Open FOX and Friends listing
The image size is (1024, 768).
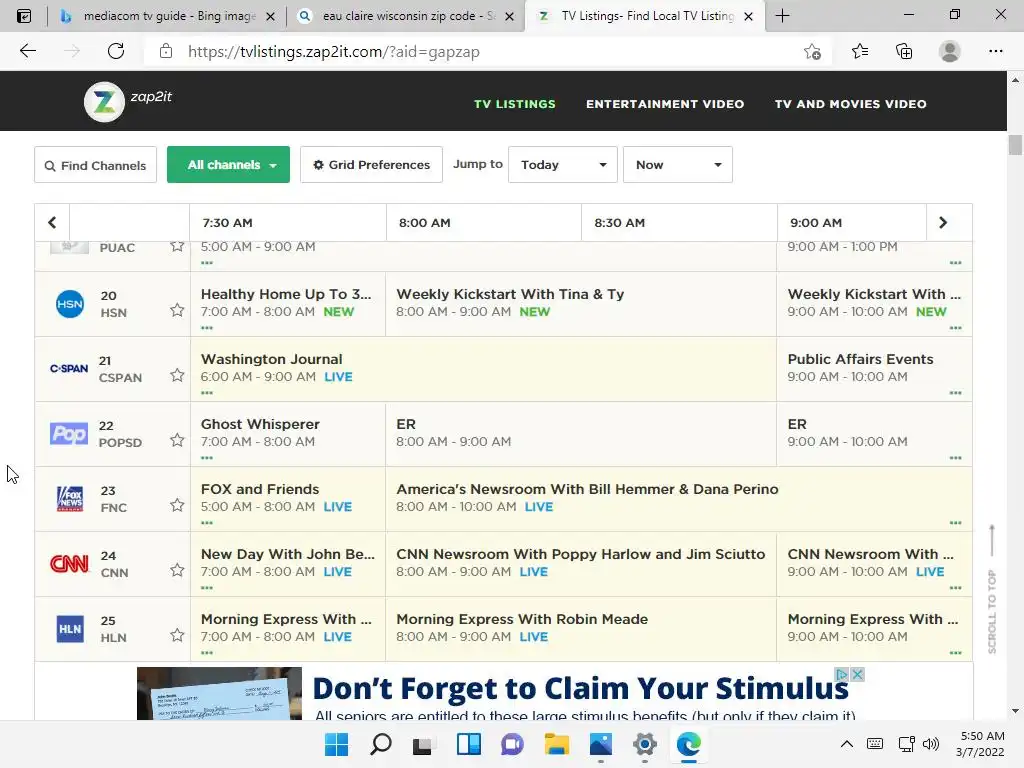click(288, 498)
